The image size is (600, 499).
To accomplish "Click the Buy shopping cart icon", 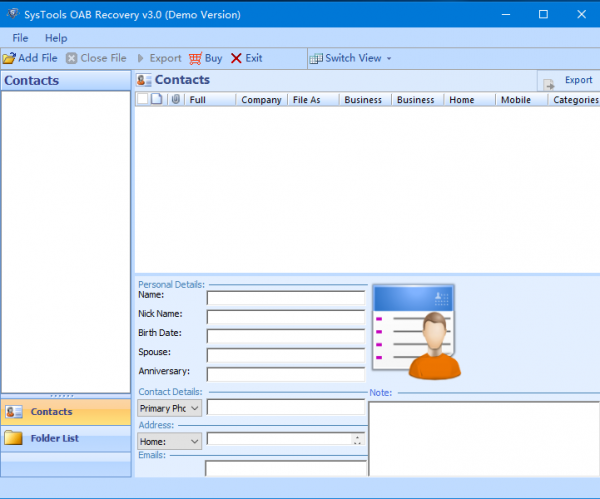I will (x=195, y=58).
